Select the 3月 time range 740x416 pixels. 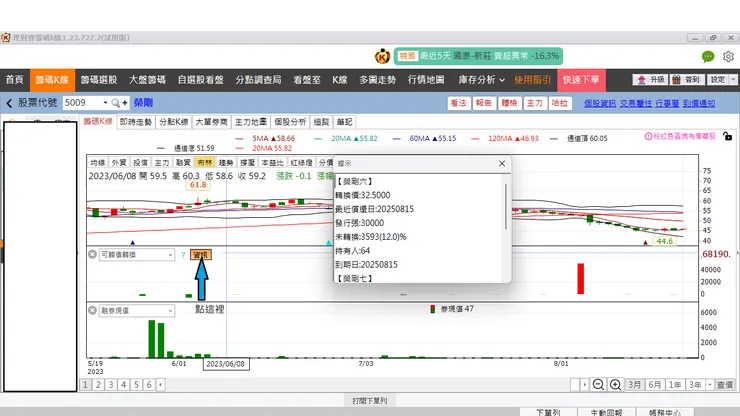(x=634, y=385)
